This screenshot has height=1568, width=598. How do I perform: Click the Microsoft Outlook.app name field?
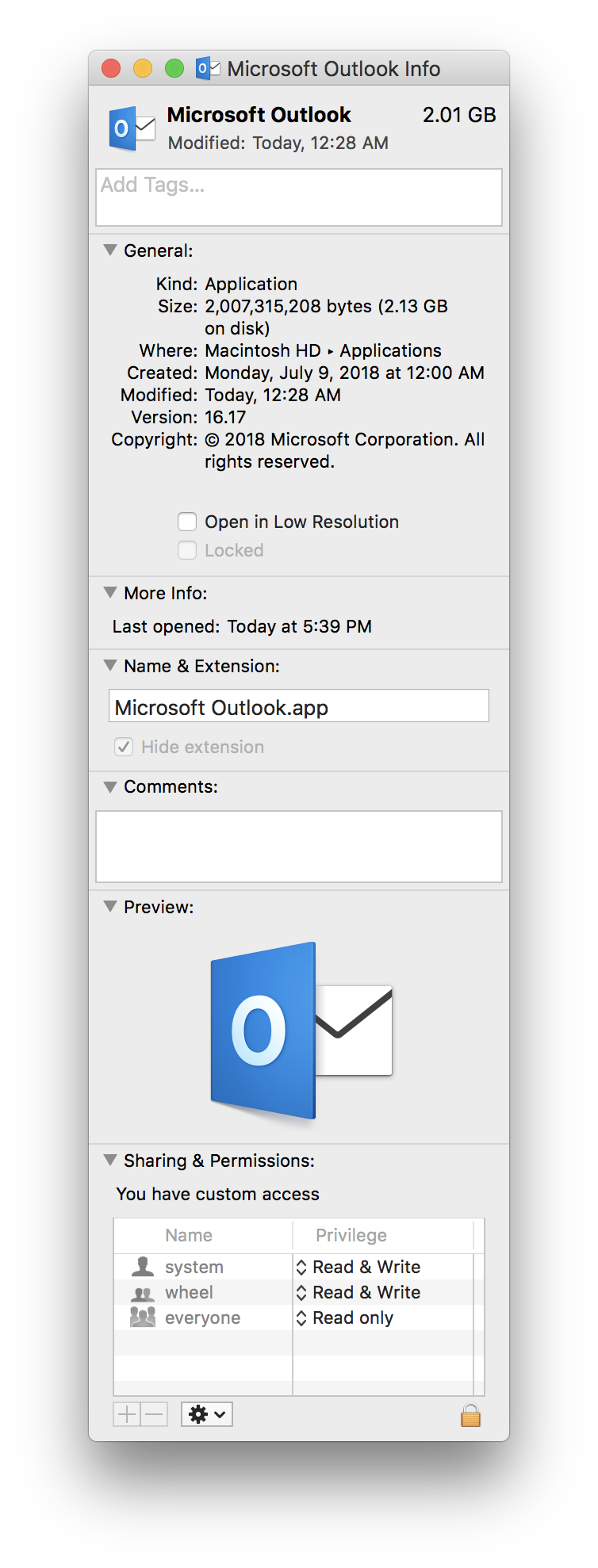tap(299, 706)
